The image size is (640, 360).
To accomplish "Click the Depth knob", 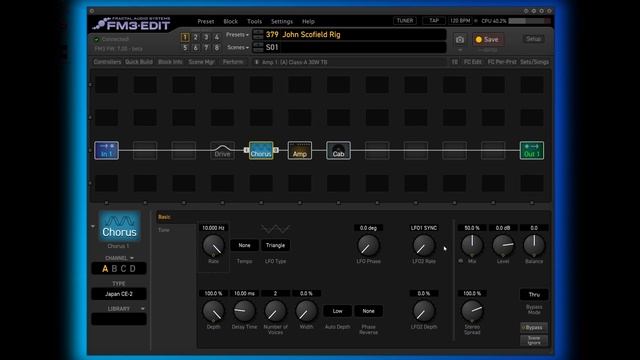I will (x=213, y=311).
